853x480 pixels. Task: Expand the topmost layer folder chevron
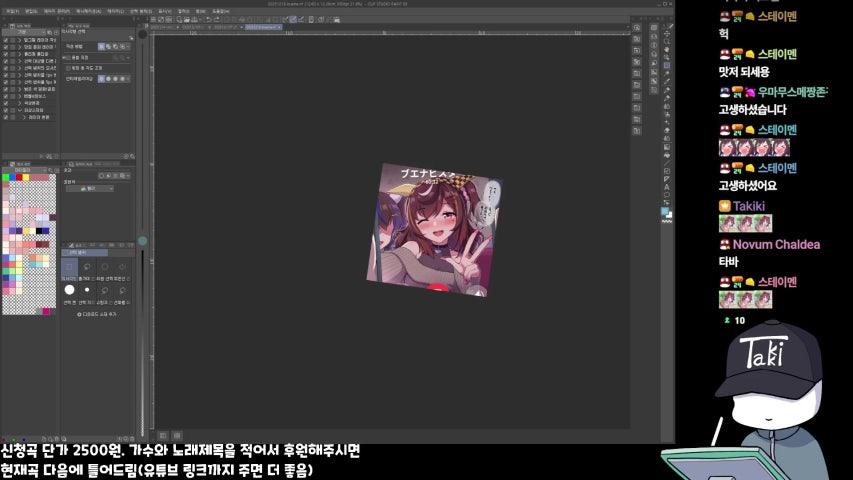pyautogui.click(x=20, y=40)
